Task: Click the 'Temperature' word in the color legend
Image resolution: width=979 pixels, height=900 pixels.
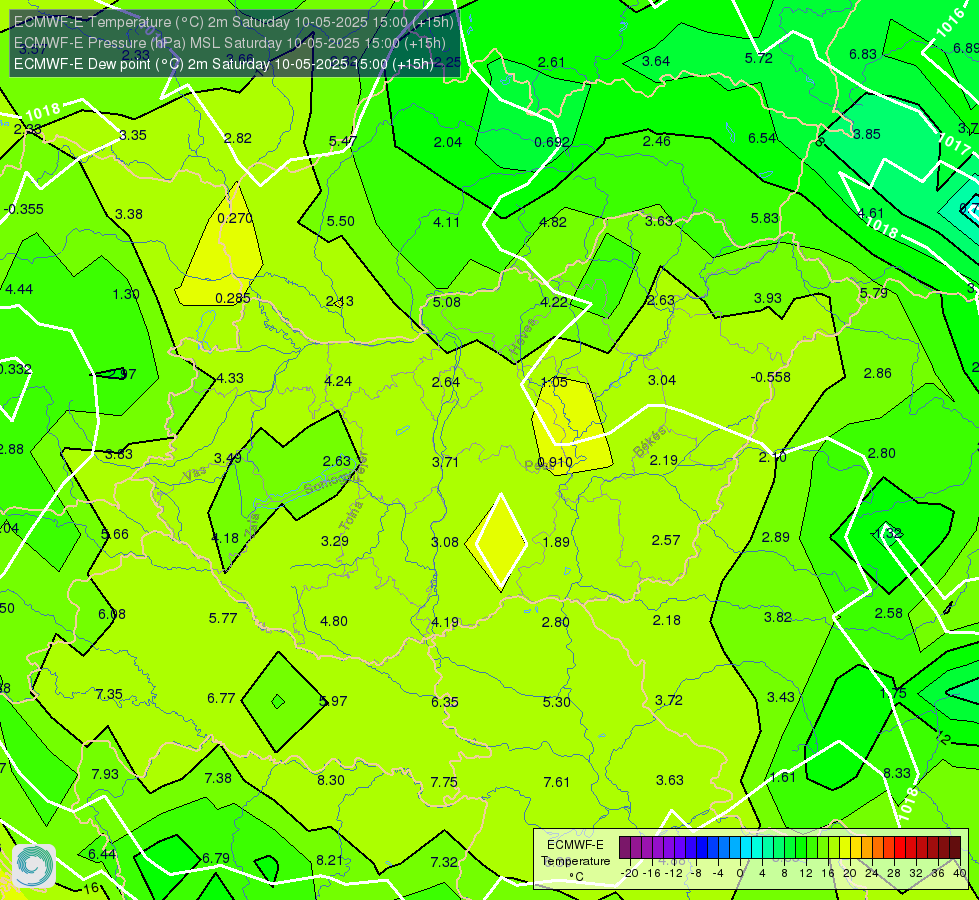Action: point(575,861)
